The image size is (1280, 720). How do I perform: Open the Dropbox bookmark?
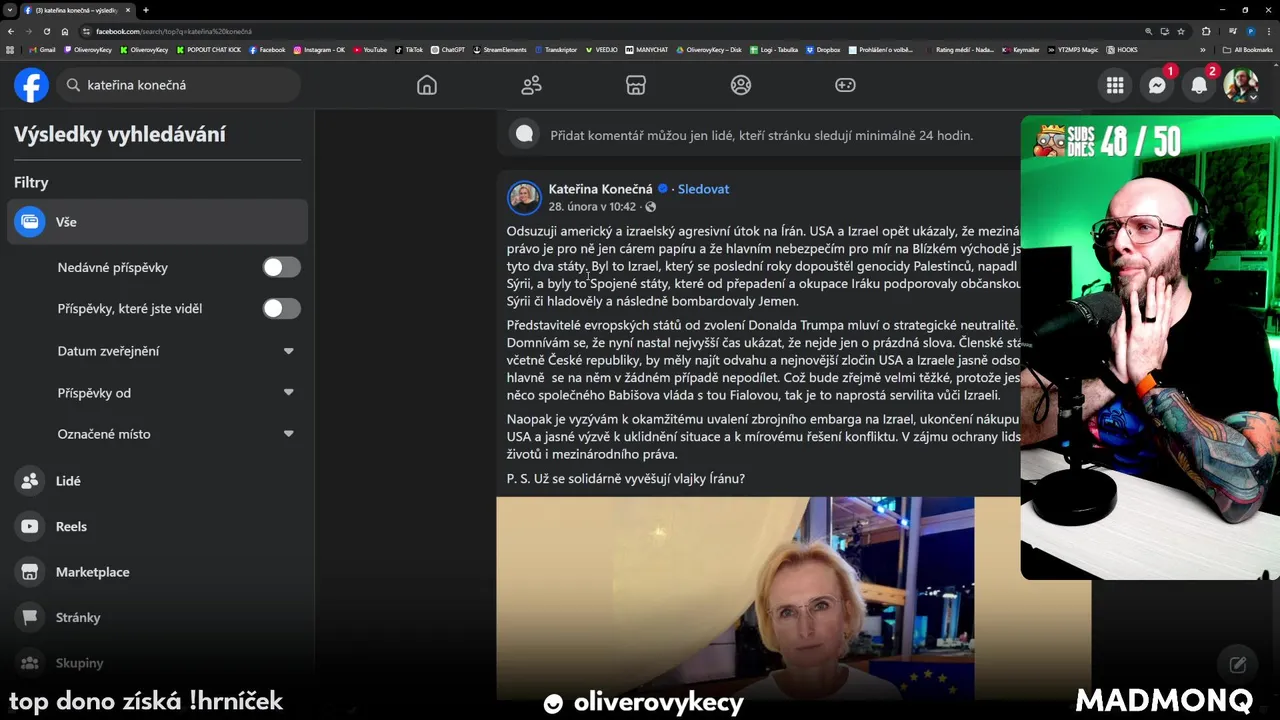tap(823, 50)
